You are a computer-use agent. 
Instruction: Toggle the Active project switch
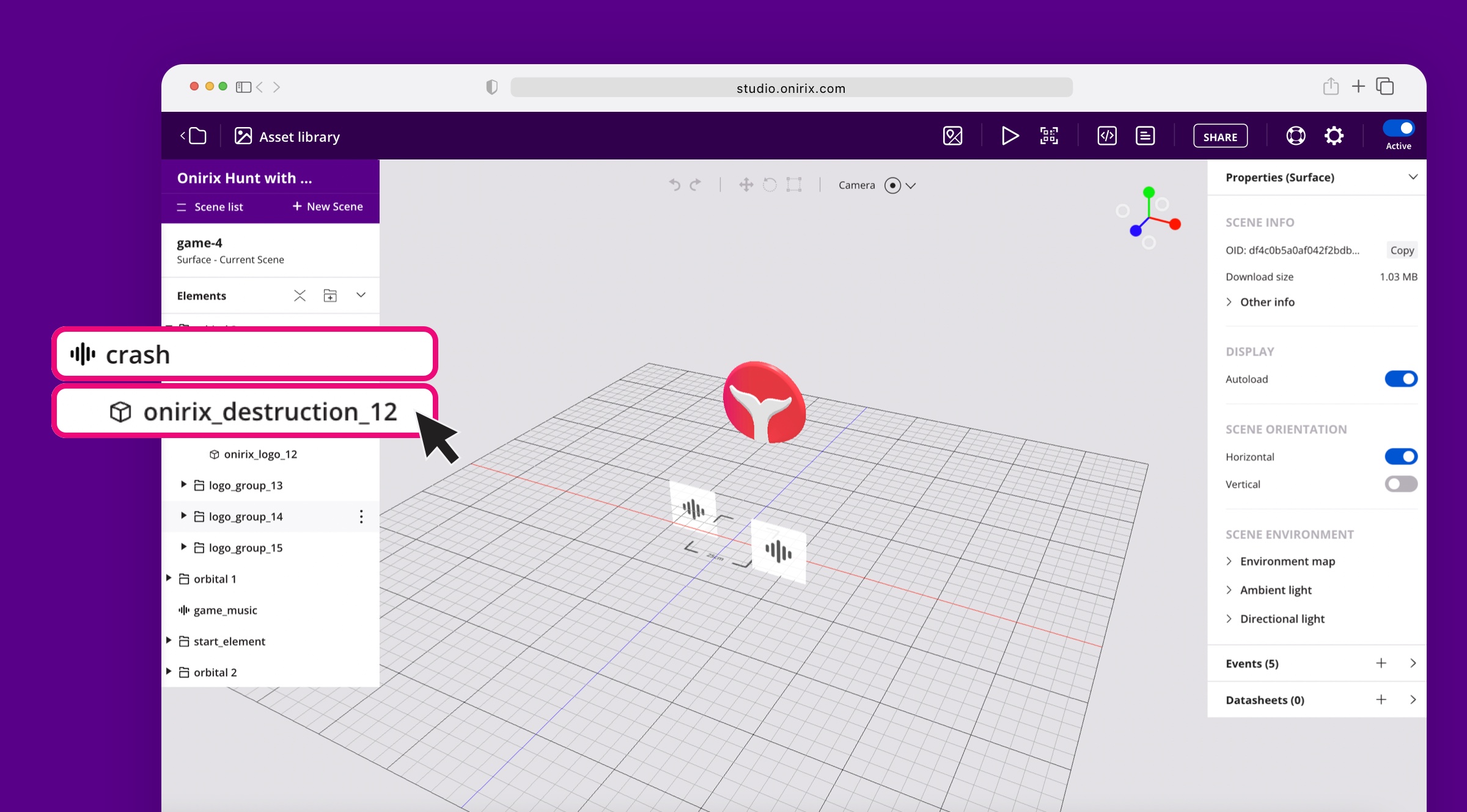[1399, 128]
